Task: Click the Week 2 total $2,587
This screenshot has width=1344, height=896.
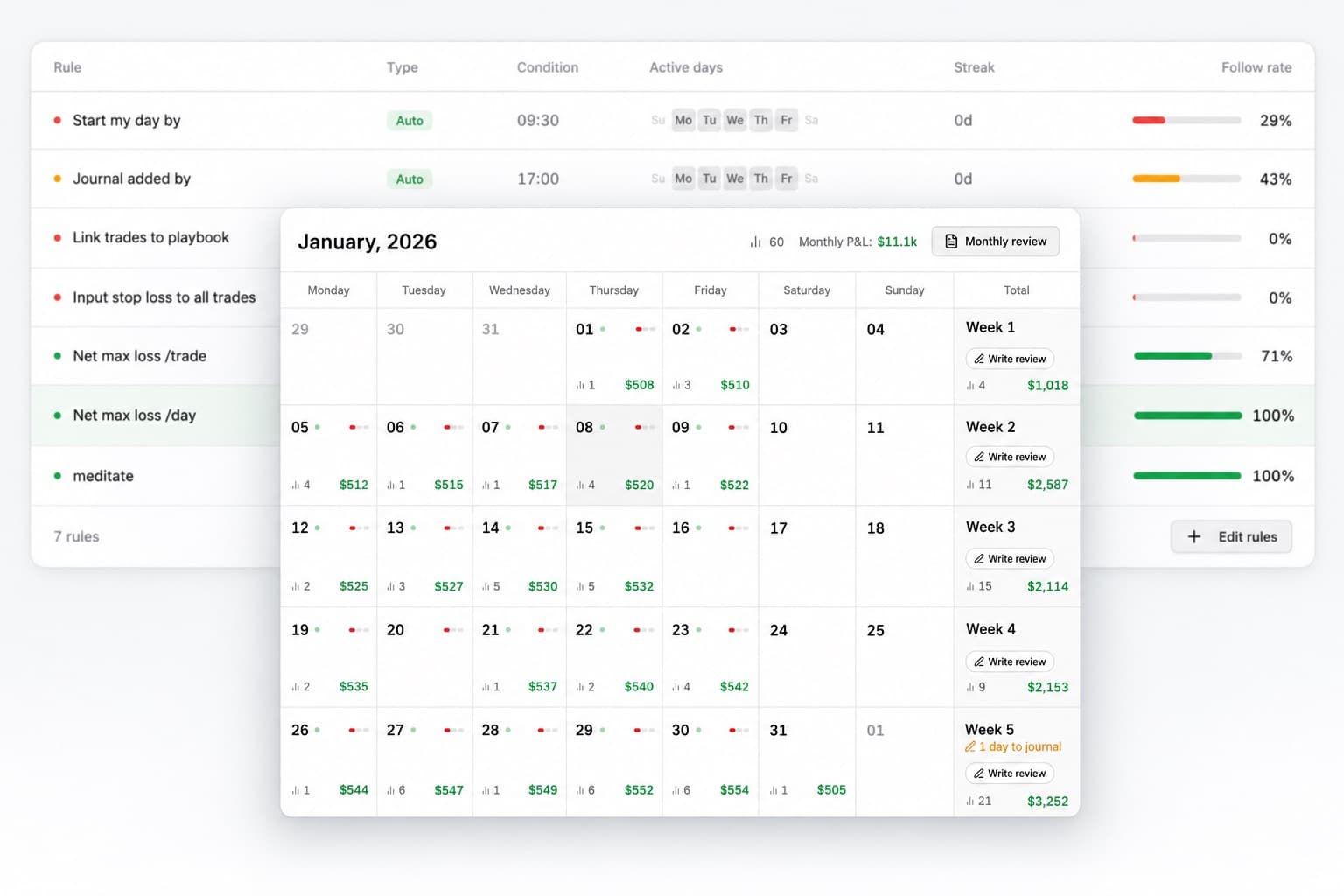Action: pos(1047,485)
